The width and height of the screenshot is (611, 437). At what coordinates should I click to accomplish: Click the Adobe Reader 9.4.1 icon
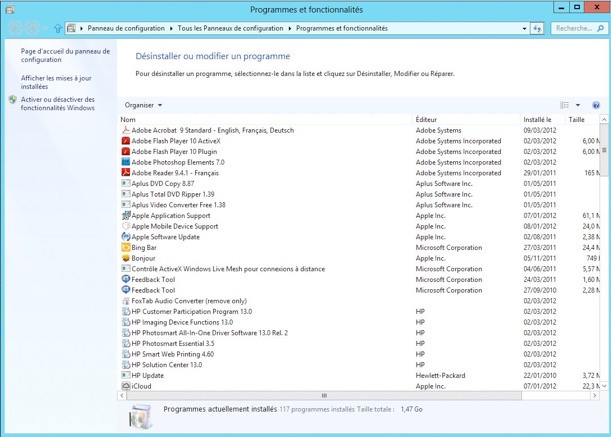(126, 173)
